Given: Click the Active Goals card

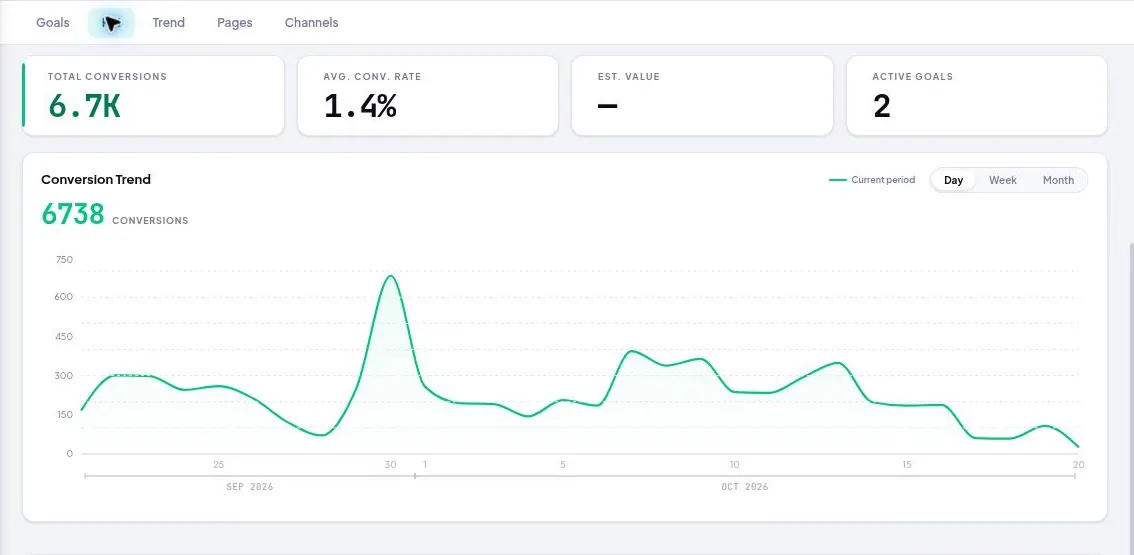Looking at the screenshot, I should [977, 96].
